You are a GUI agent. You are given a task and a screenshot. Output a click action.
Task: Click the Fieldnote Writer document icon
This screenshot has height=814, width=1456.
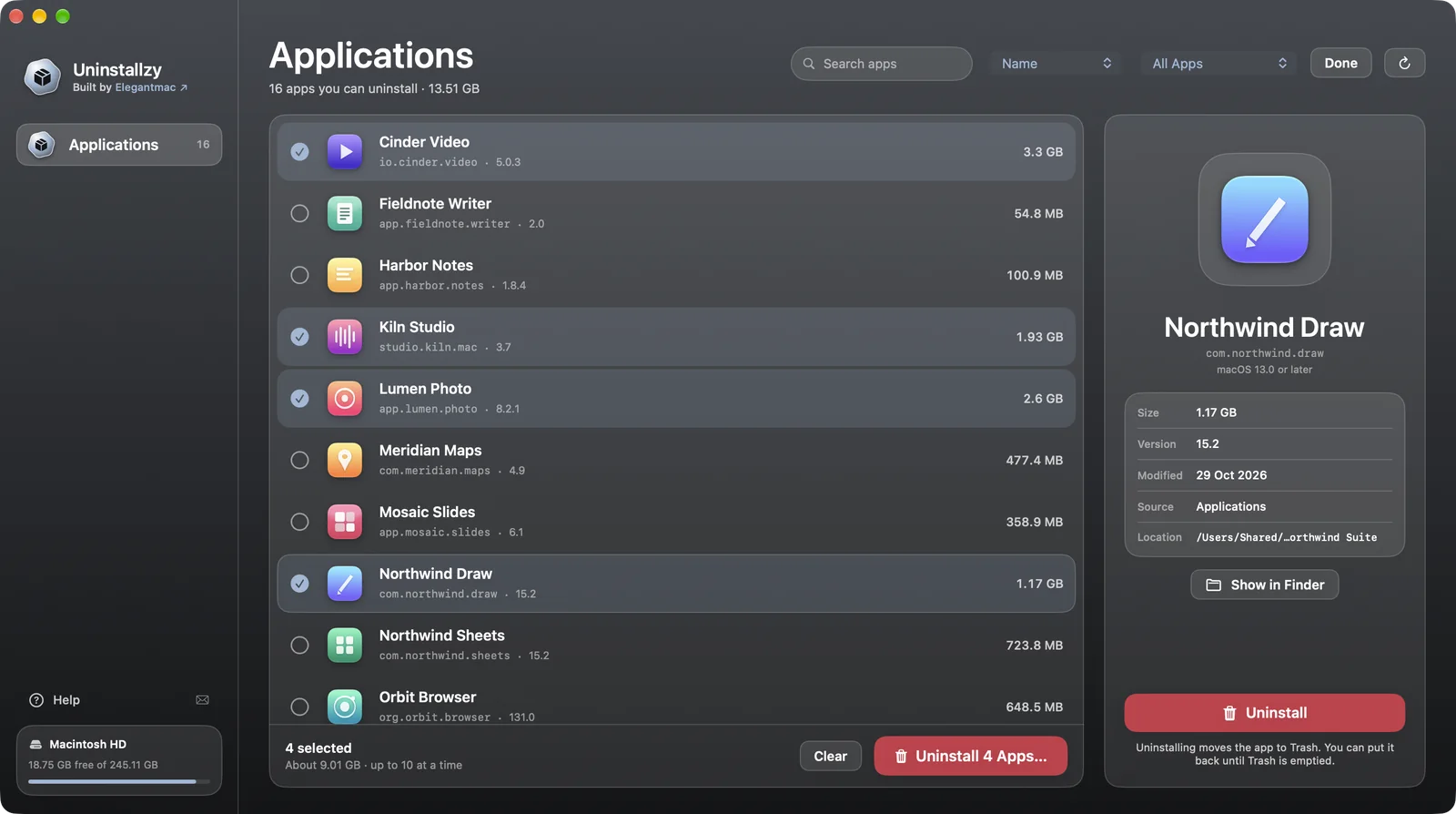pyautogui.click(x=345, y=214)
